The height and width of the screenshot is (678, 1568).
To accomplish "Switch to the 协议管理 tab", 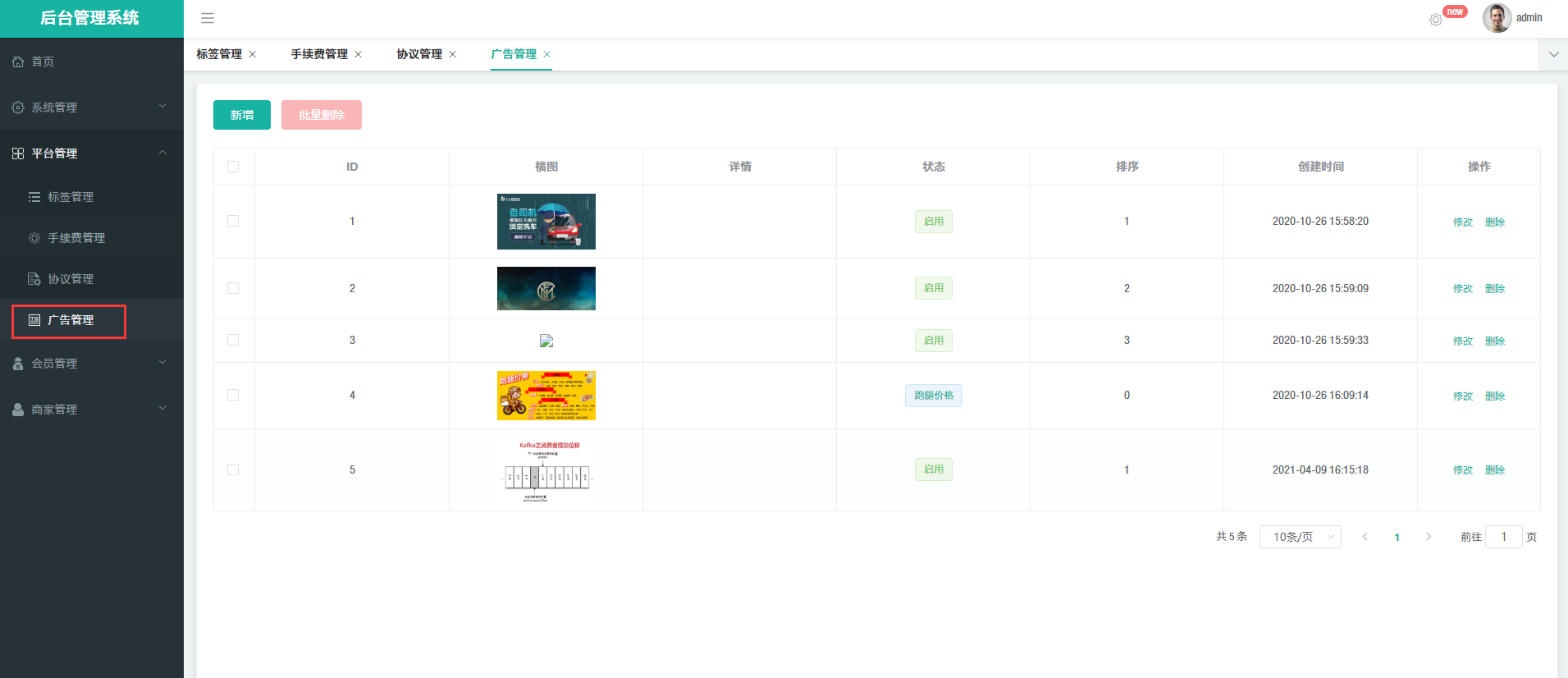I will pos(419,54).
